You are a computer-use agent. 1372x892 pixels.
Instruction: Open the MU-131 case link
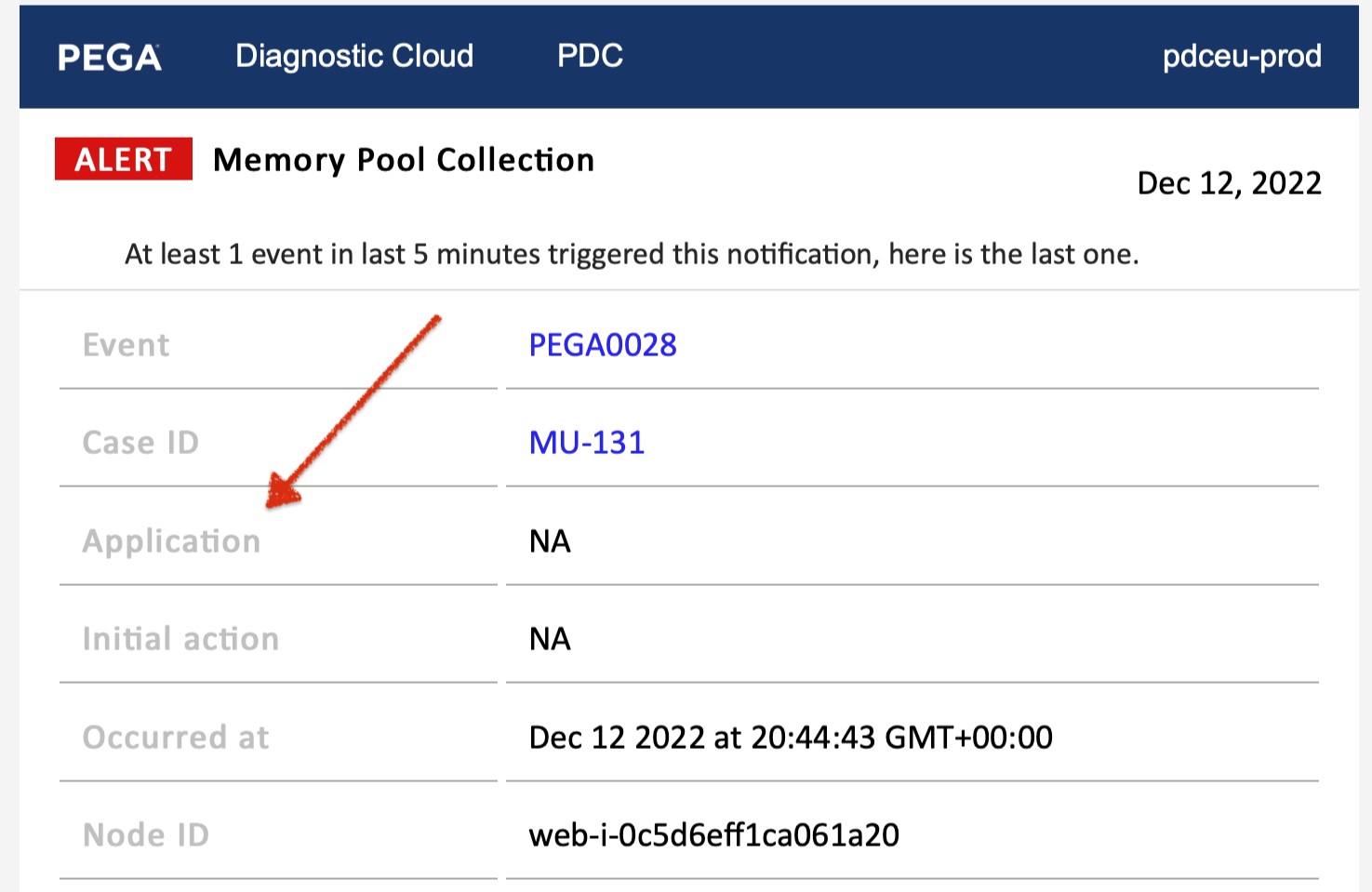click(x=585, y=442)
